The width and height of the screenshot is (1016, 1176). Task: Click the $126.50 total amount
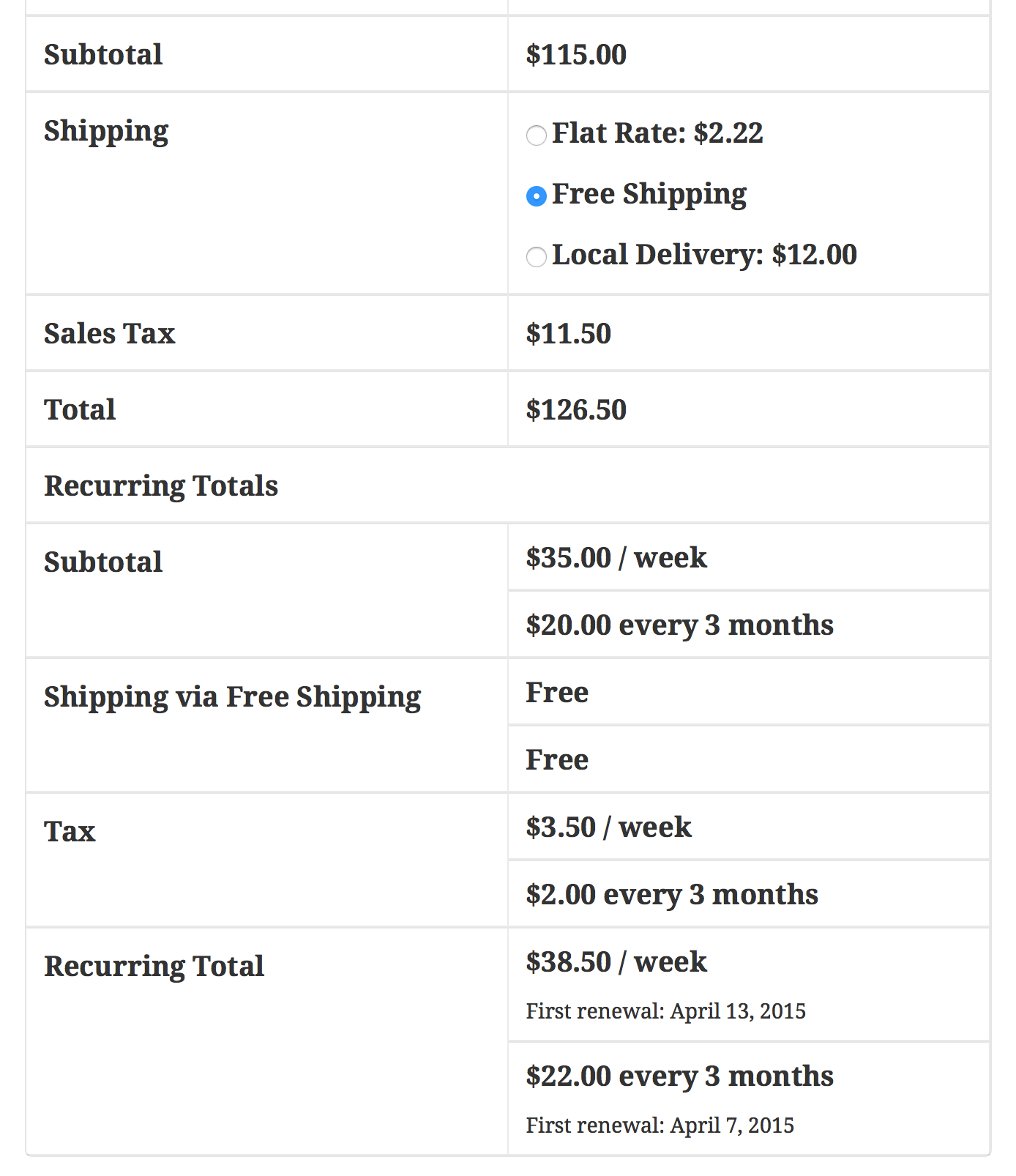point(576,409)
